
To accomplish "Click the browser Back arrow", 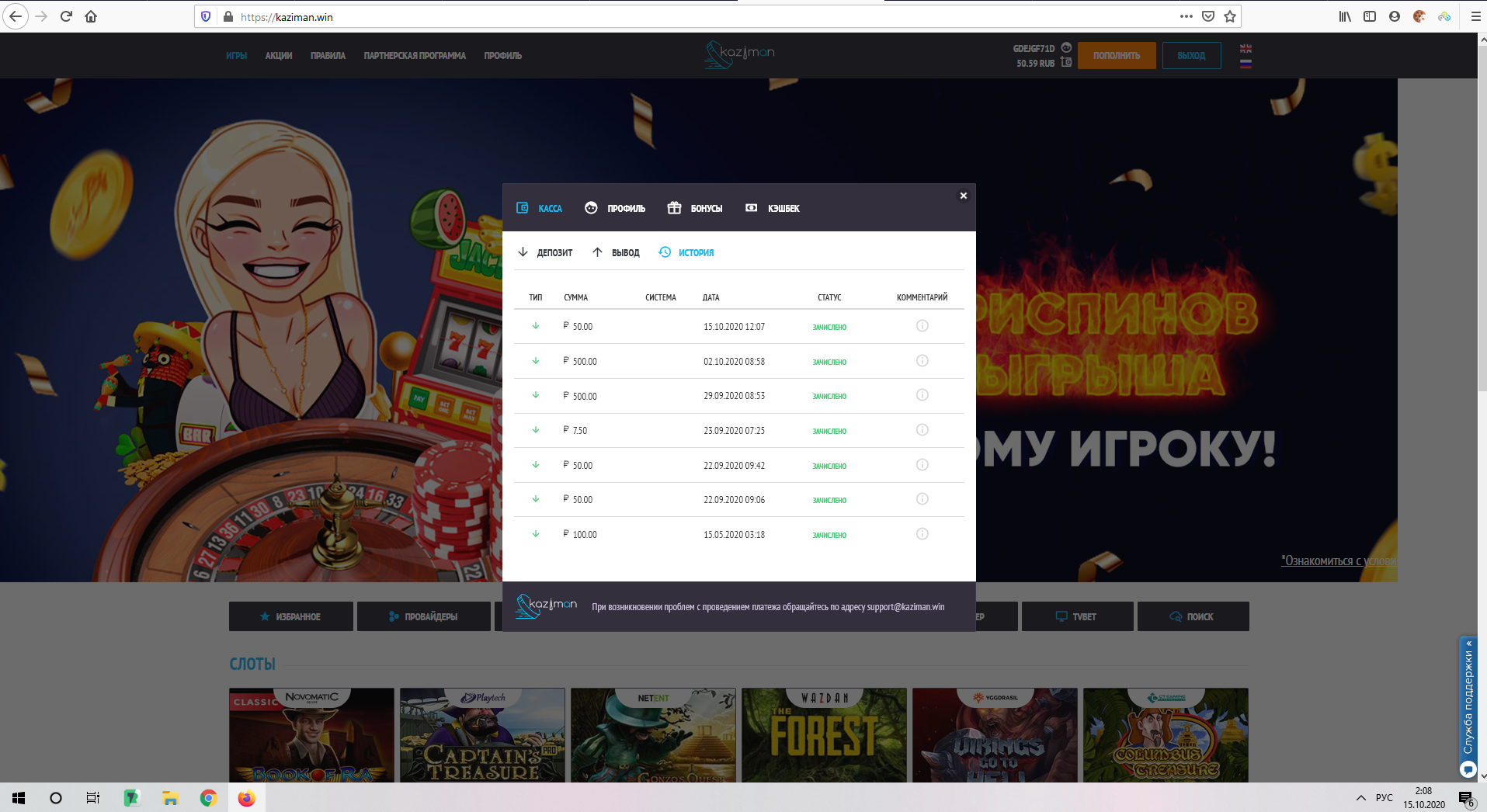I will pos(16,16).
